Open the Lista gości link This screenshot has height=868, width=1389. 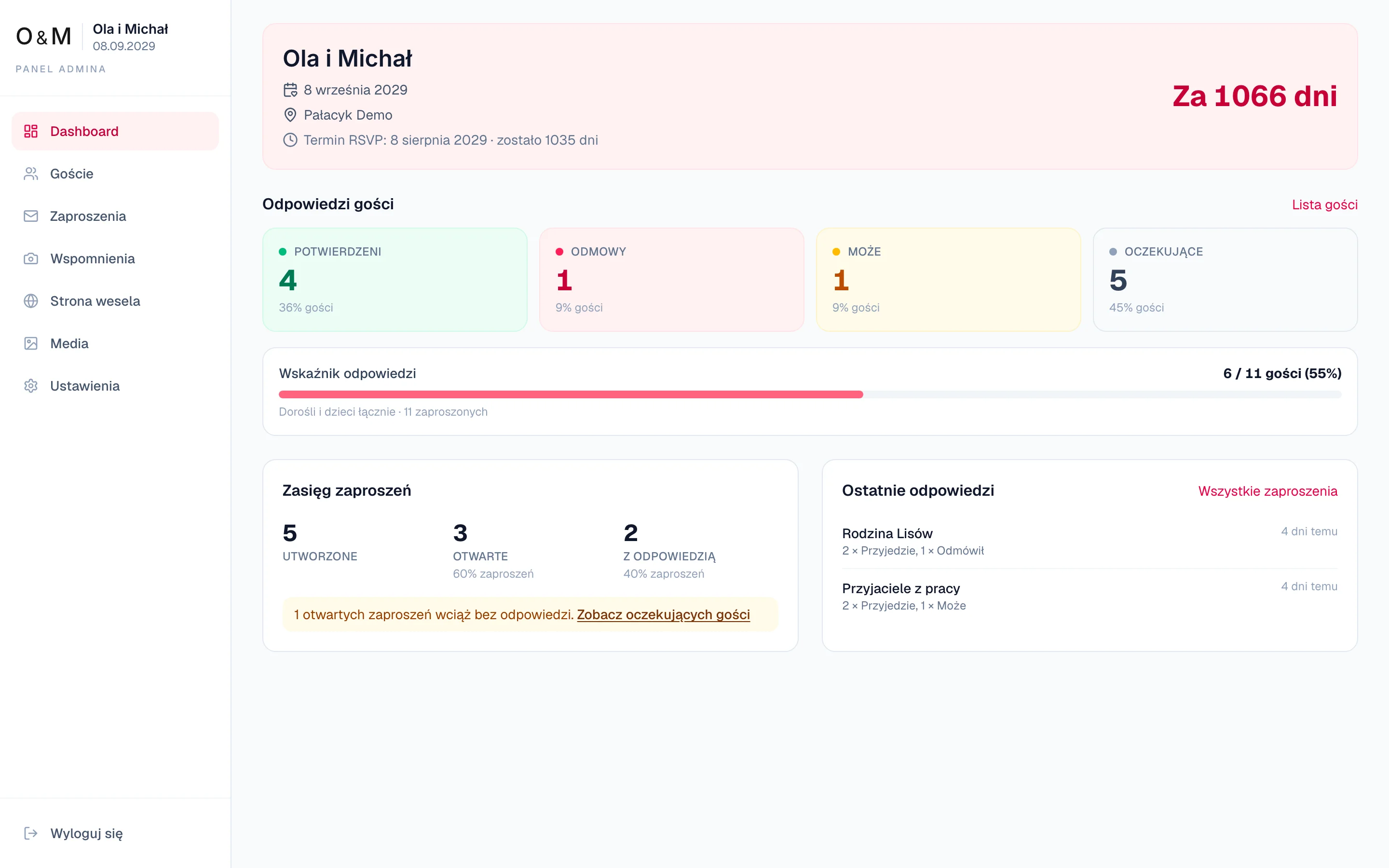click(x=1324, y=205)
